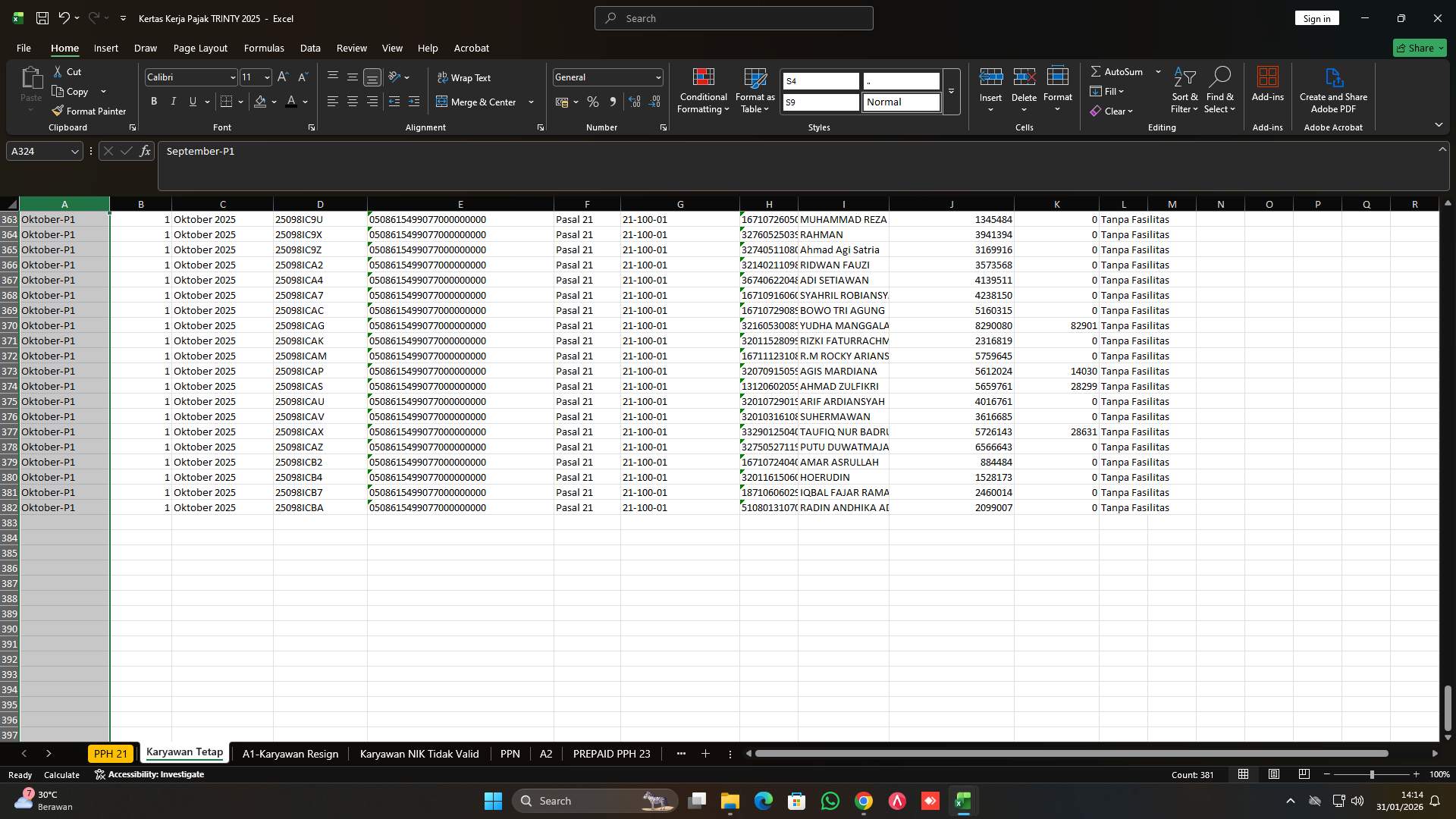Increase decimal places

[x=634, y=102]
